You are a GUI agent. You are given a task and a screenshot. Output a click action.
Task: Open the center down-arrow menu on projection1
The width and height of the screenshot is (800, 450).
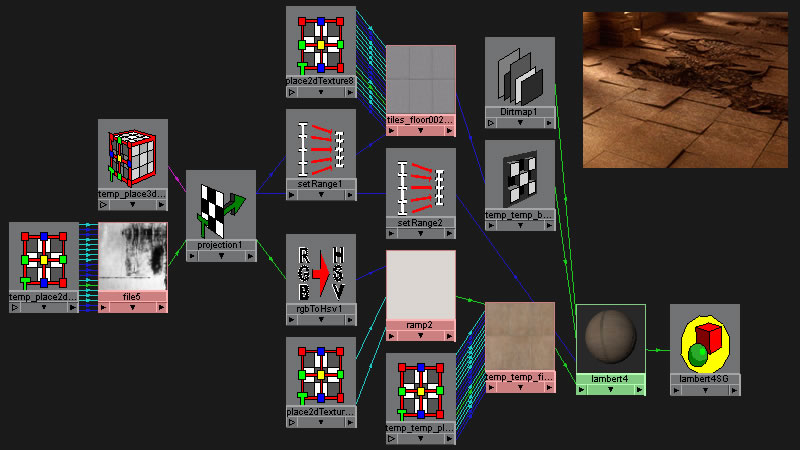click(x=221, y=256)
